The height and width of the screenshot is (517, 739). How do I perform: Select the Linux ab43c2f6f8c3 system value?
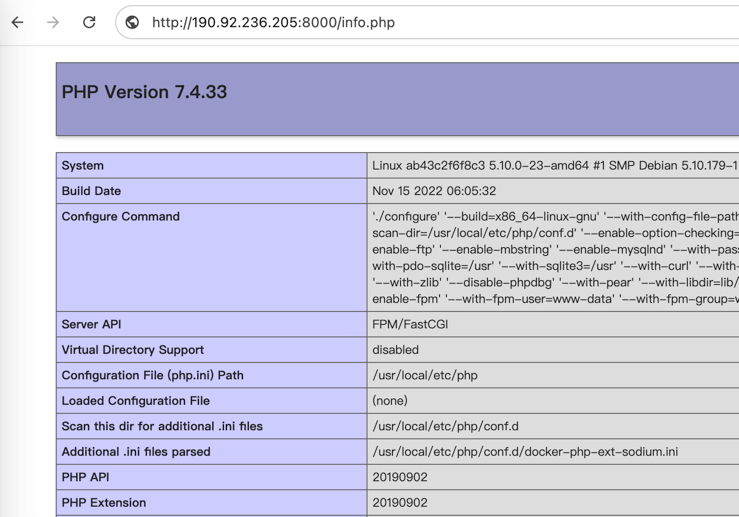pos(555,165)
